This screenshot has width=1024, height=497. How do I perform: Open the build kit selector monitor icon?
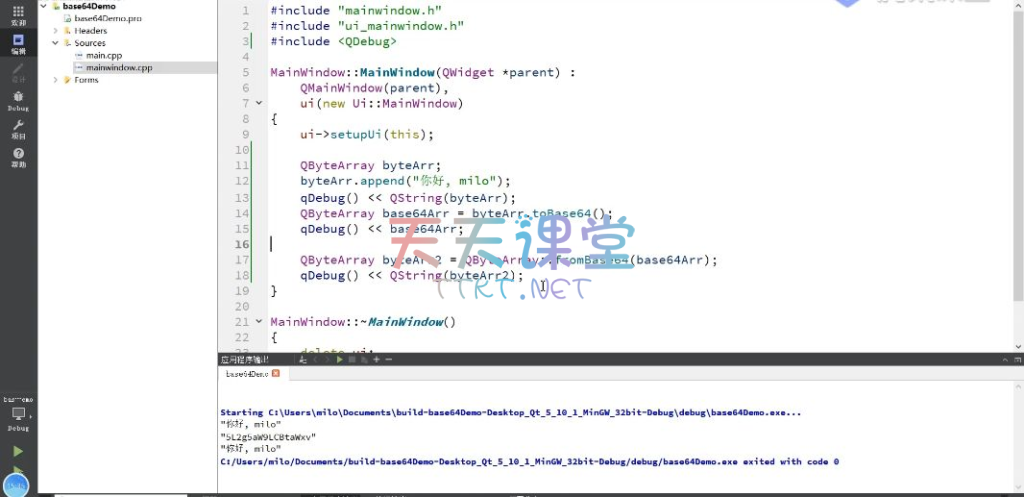[x=18, y=413]
